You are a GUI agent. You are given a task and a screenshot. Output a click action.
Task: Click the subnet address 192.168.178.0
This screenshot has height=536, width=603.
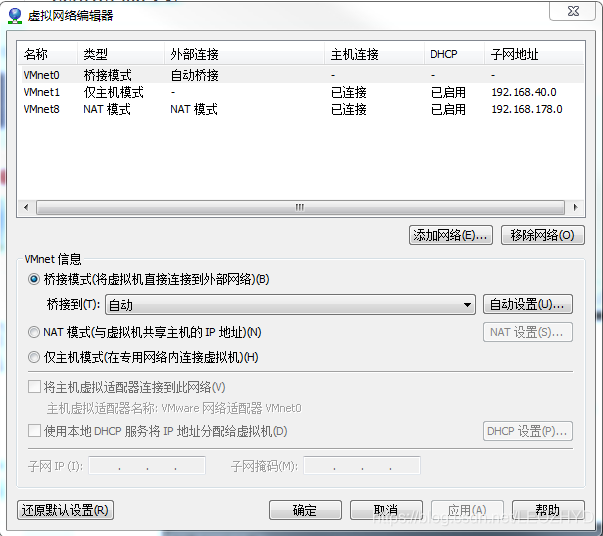(x=527, y=109)
